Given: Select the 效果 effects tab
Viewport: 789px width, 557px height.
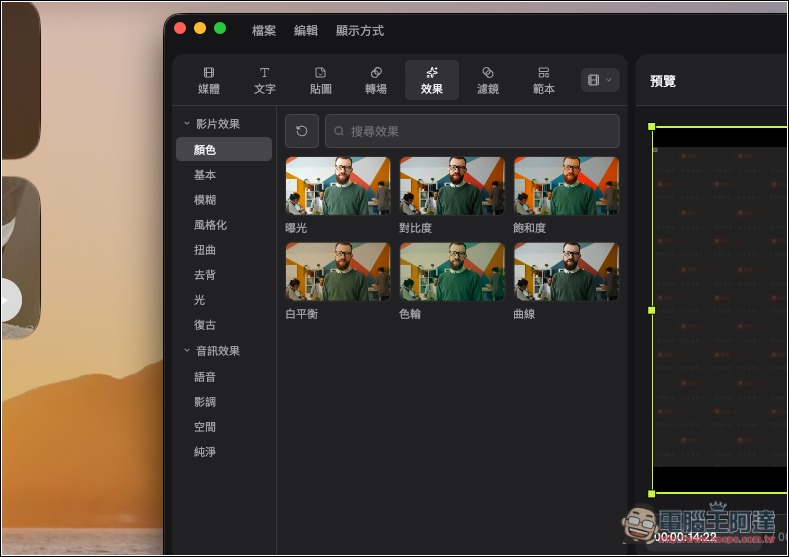Looking at the screenshot, I should (x=432, y=81).
